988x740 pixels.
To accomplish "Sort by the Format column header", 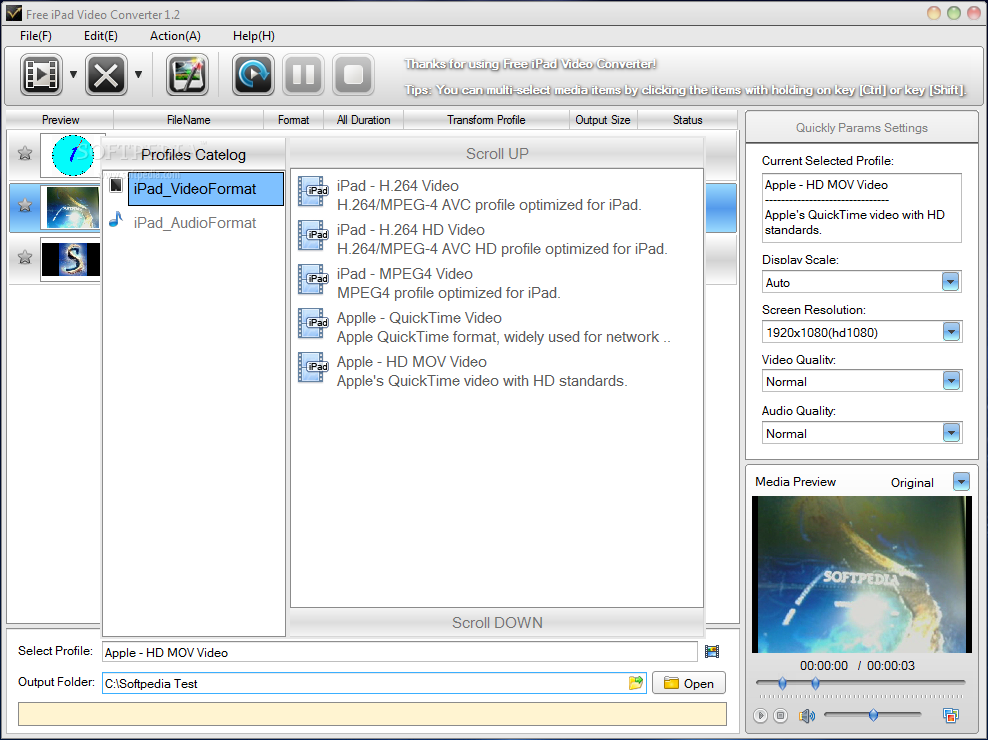I will pos(293,120).
